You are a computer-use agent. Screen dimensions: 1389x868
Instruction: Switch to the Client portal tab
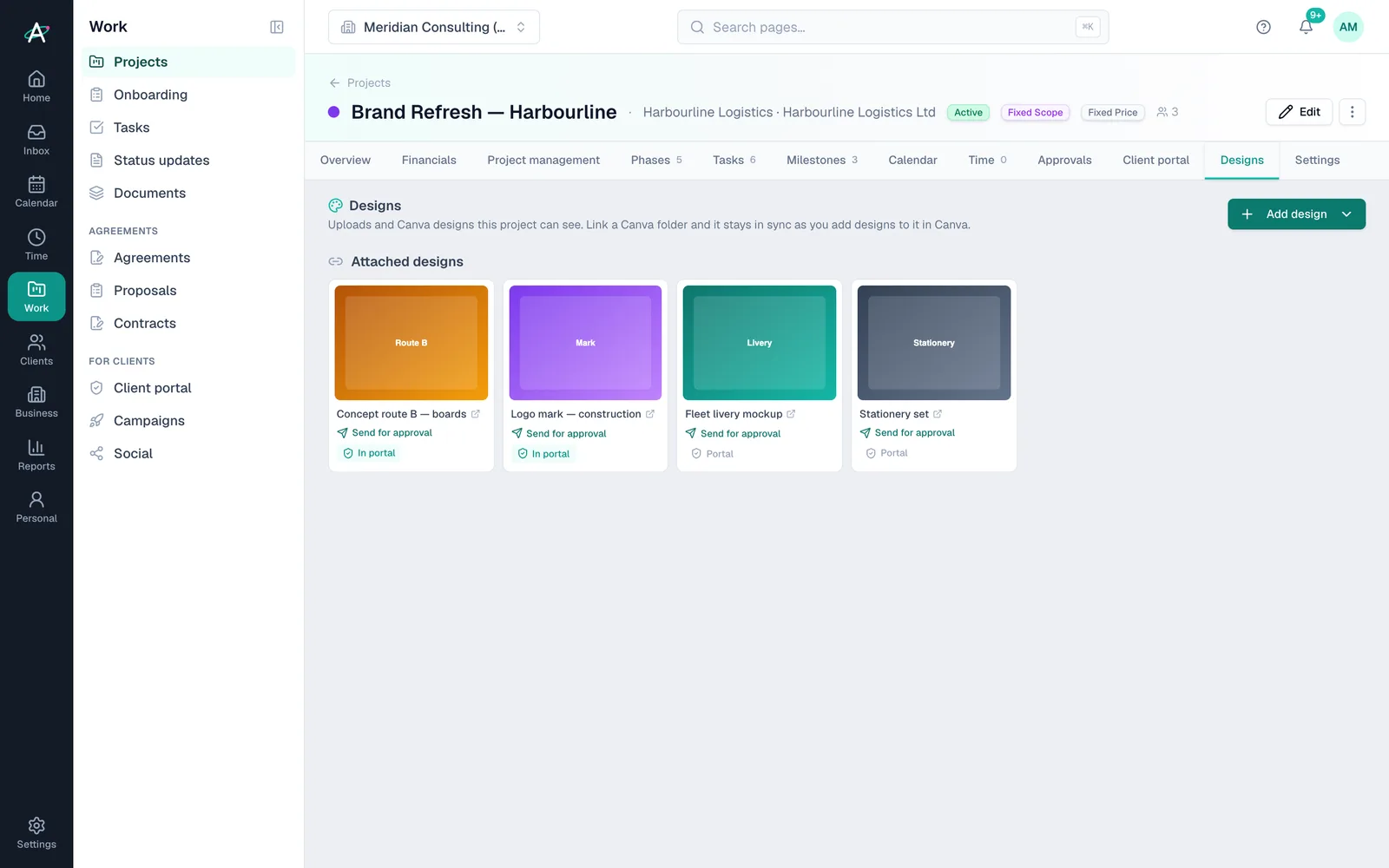click(x=1155, y=161)
